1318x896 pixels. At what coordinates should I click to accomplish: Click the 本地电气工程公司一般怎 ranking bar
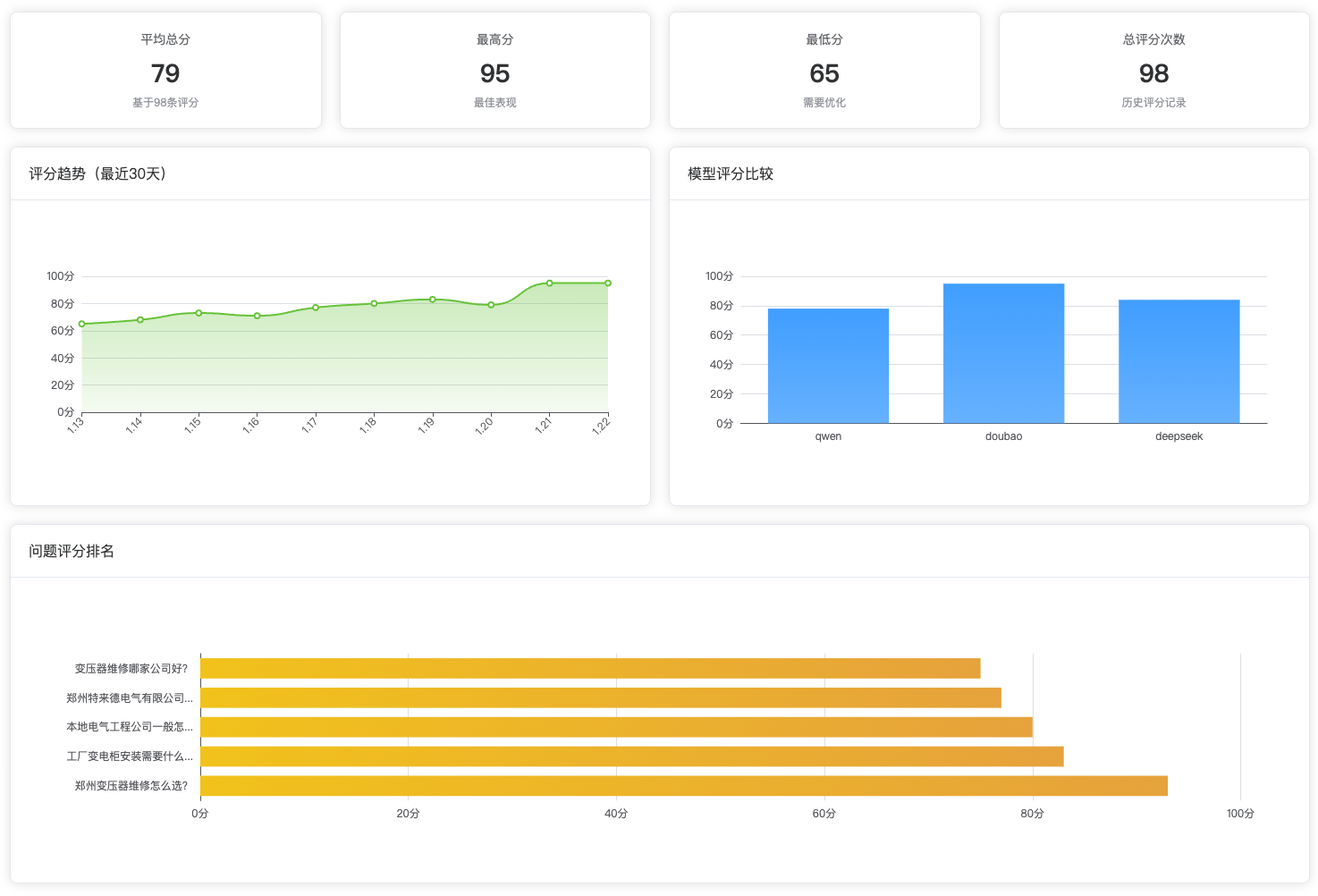pos(616,727)
